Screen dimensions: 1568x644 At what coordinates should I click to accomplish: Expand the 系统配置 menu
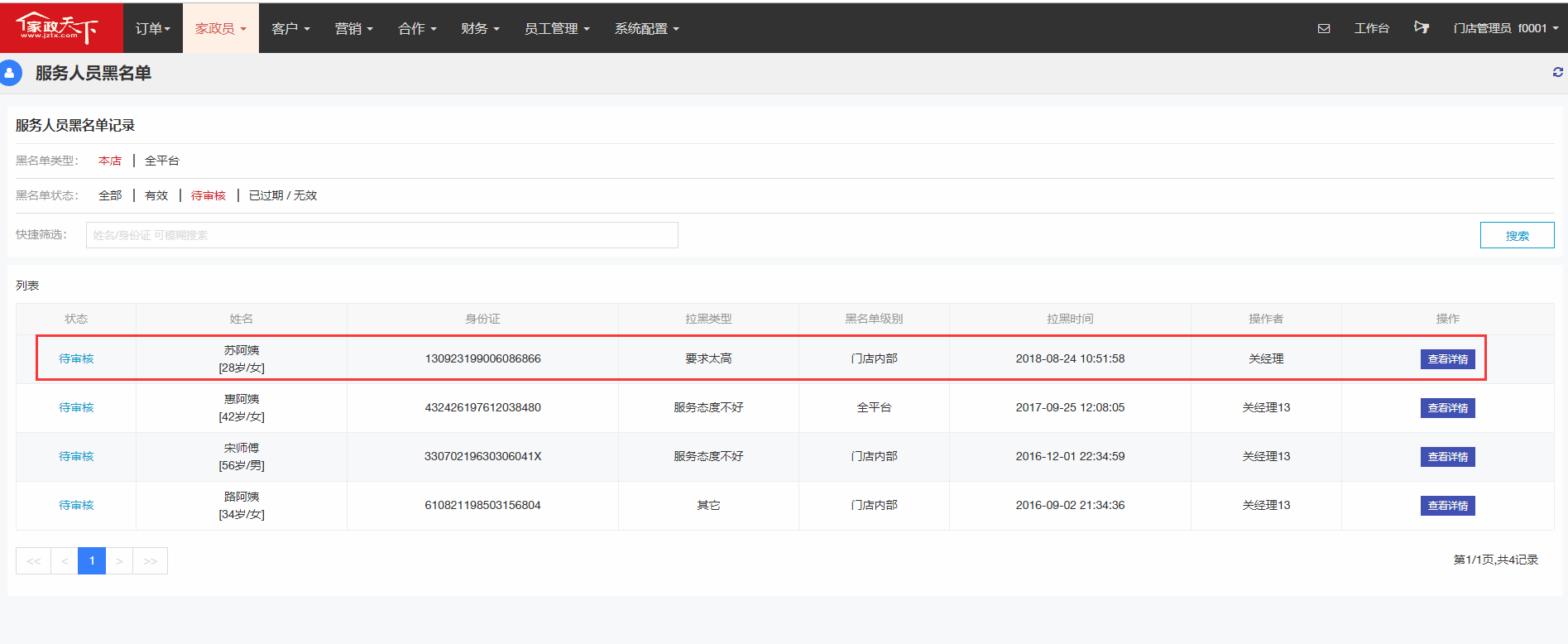click(647, 28)
